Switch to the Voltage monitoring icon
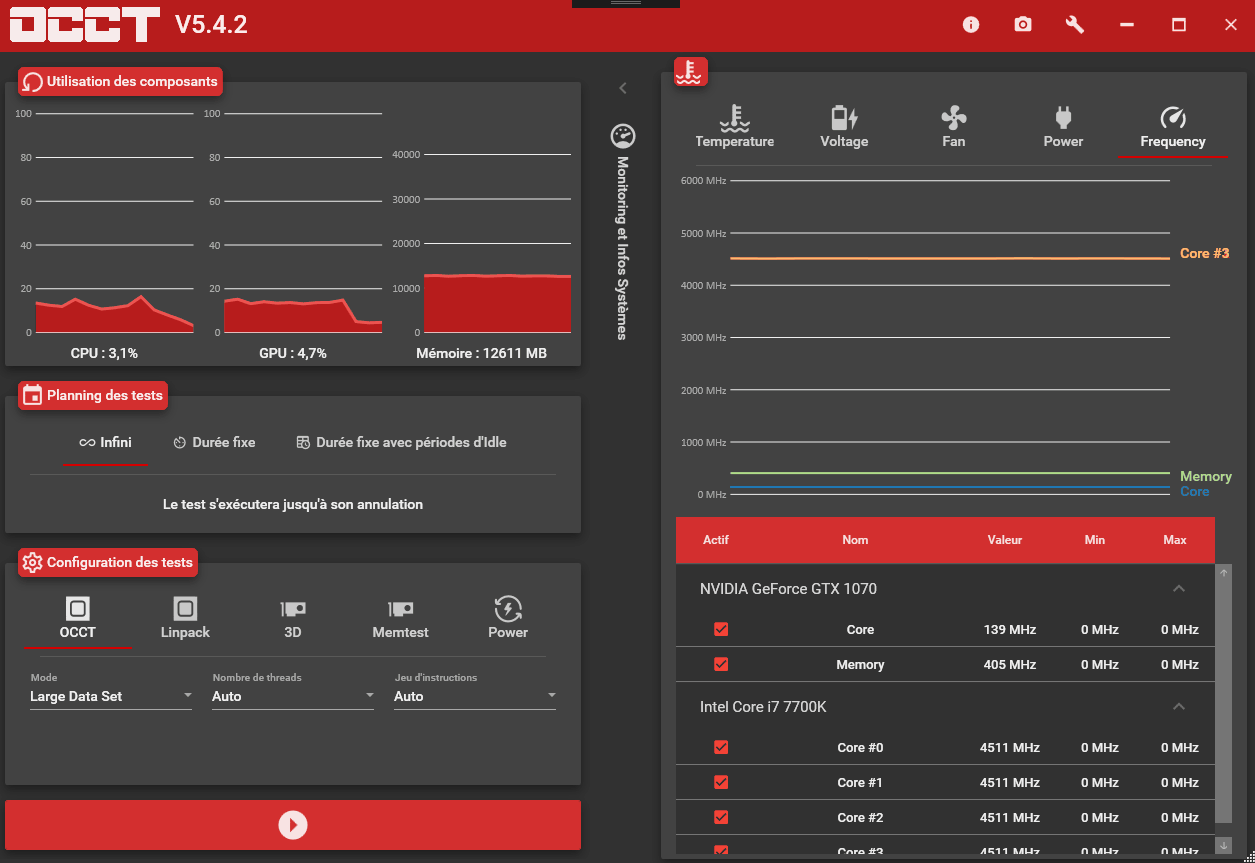 (844, 125)
